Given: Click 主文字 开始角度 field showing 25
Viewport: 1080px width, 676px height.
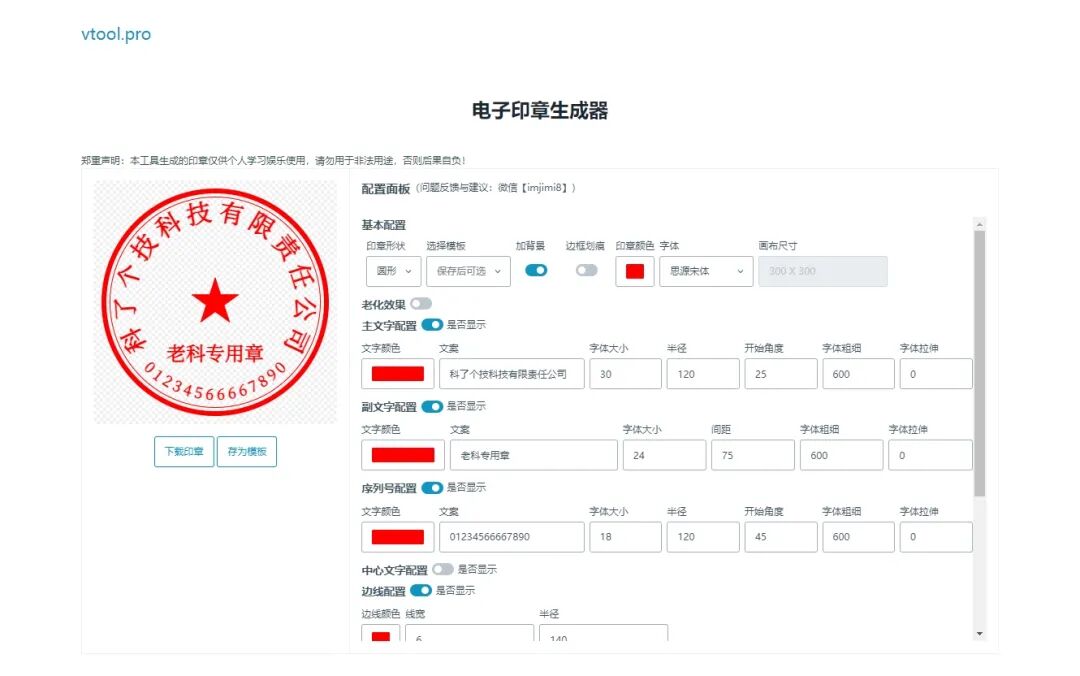Looking at the screenshot, I should 781,374.
